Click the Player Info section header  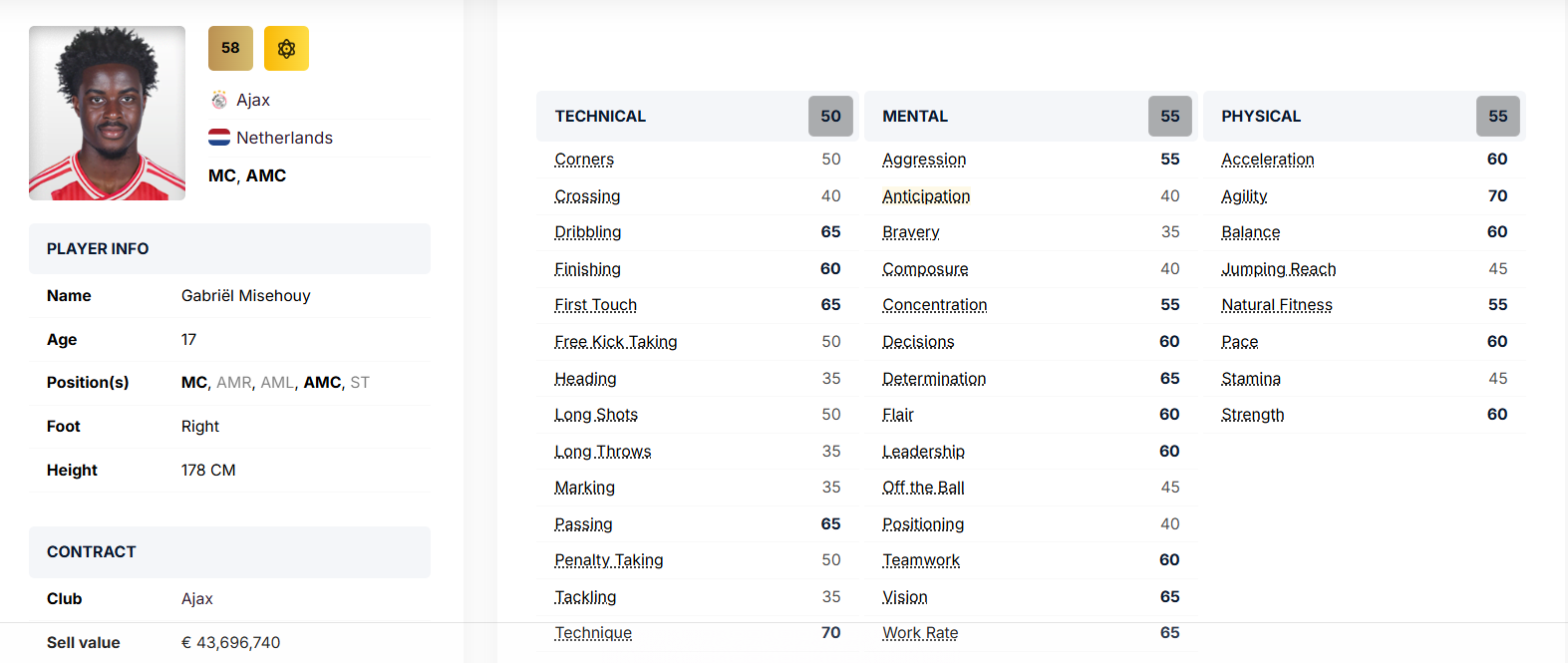click(x=98, y=249)
